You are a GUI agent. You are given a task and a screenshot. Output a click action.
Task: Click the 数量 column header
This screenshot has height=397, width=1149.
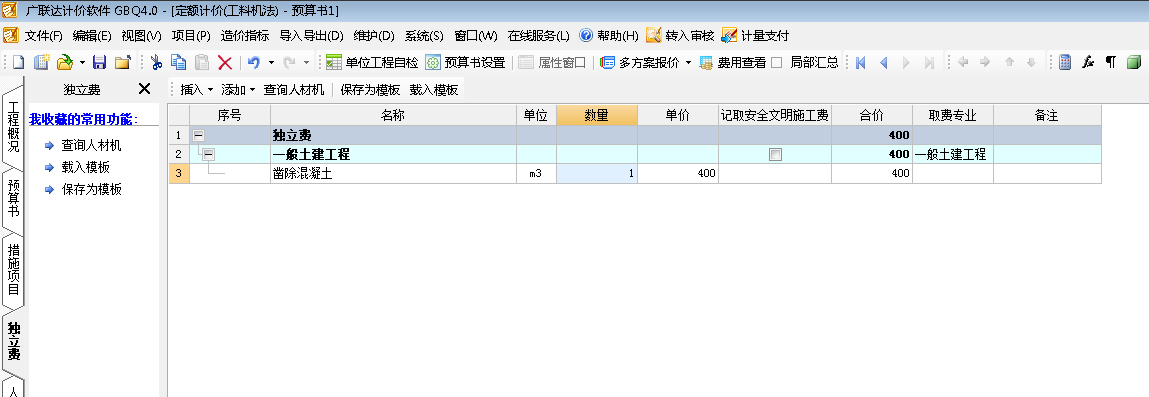(596, 116)
